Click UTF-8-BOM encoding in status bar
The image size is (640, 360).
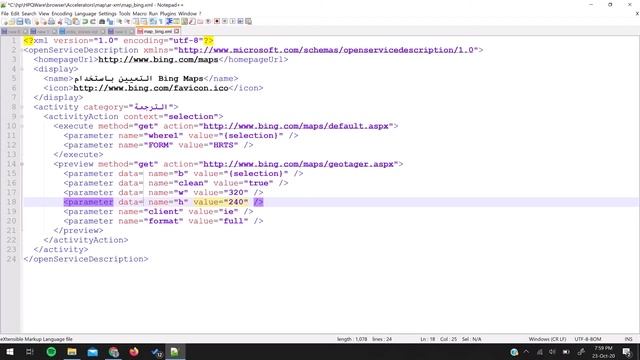point(588,339)
